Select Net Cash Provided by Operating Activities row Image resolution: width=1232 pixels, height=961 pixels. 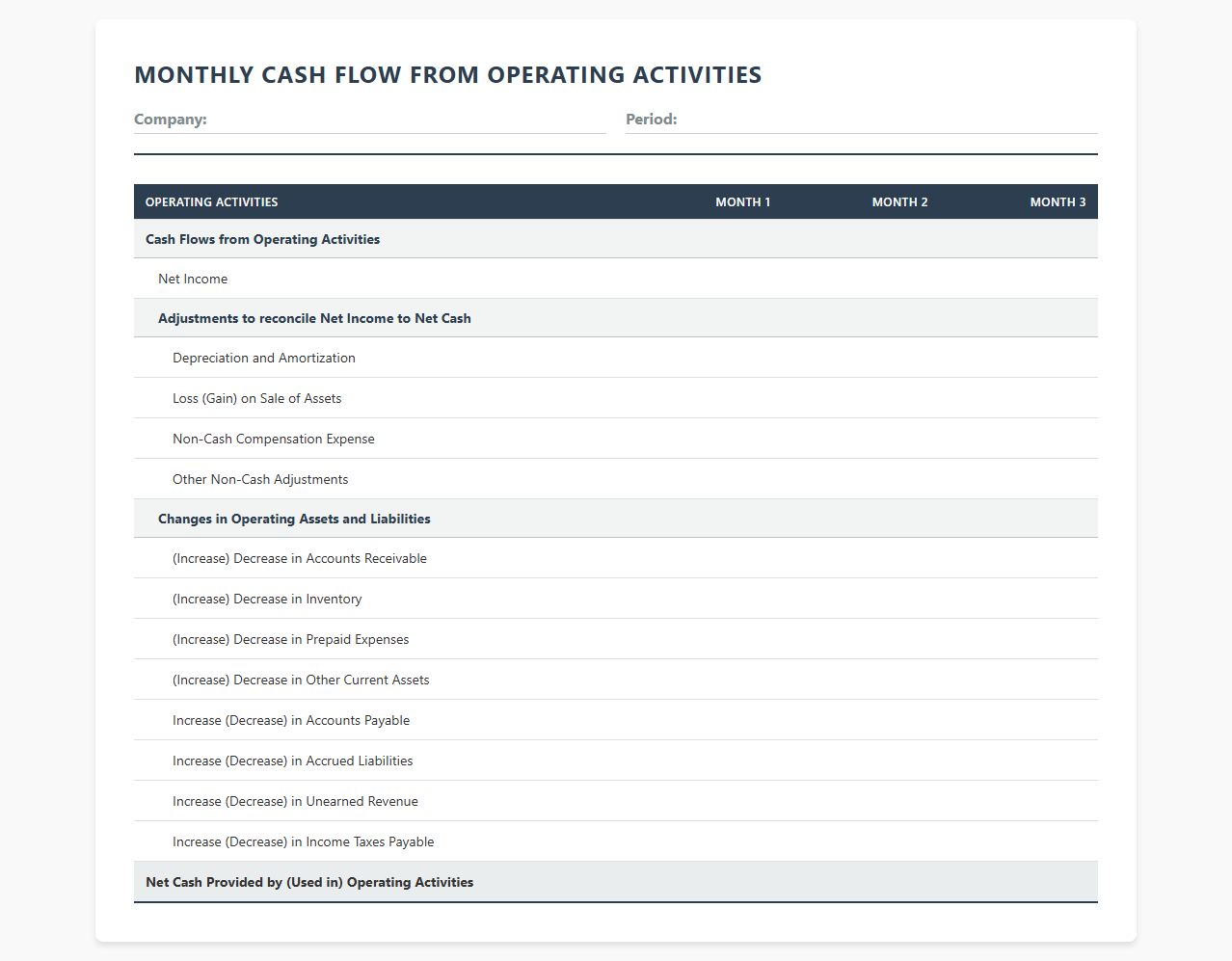(616, 882)
